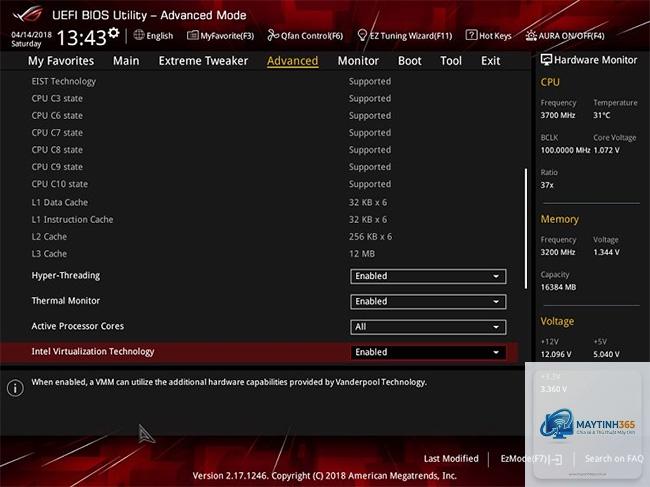Screen dimensions: 650x487
Task: Switch to the Main tab
Action: coord(126,61)
